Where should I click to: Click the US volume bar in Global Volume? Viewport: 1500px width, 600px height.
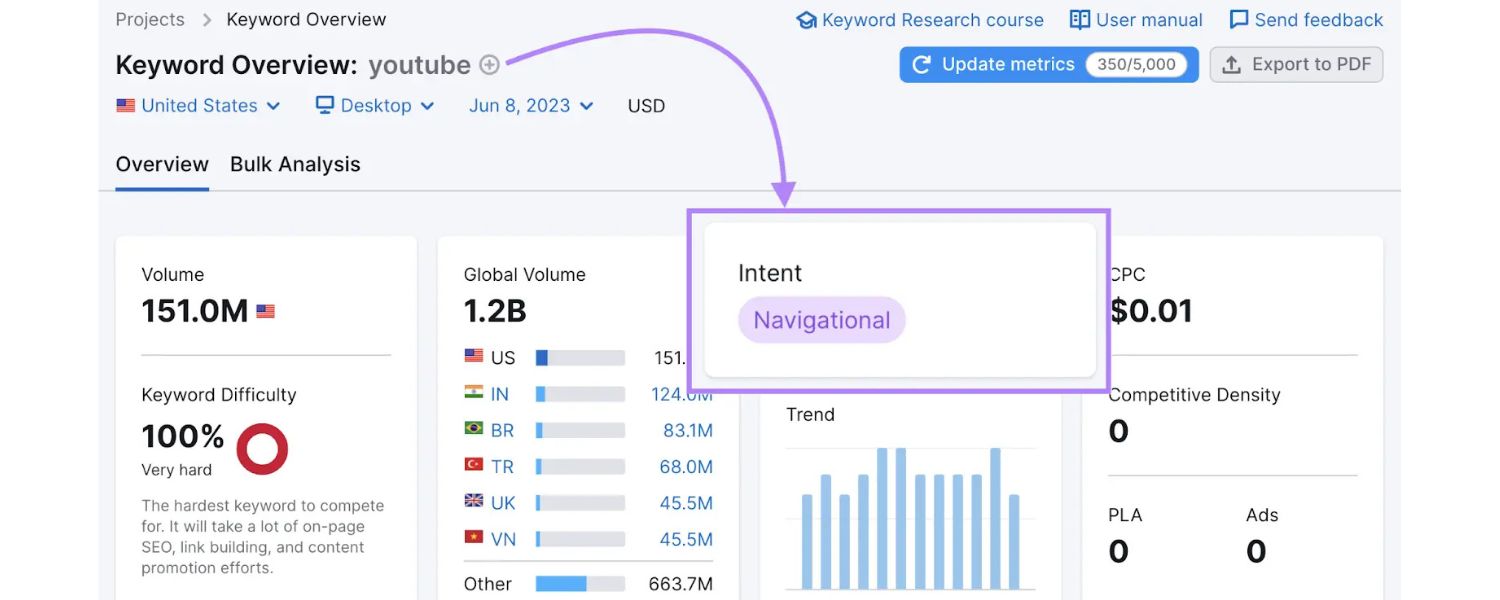click(x=580, y=357)
